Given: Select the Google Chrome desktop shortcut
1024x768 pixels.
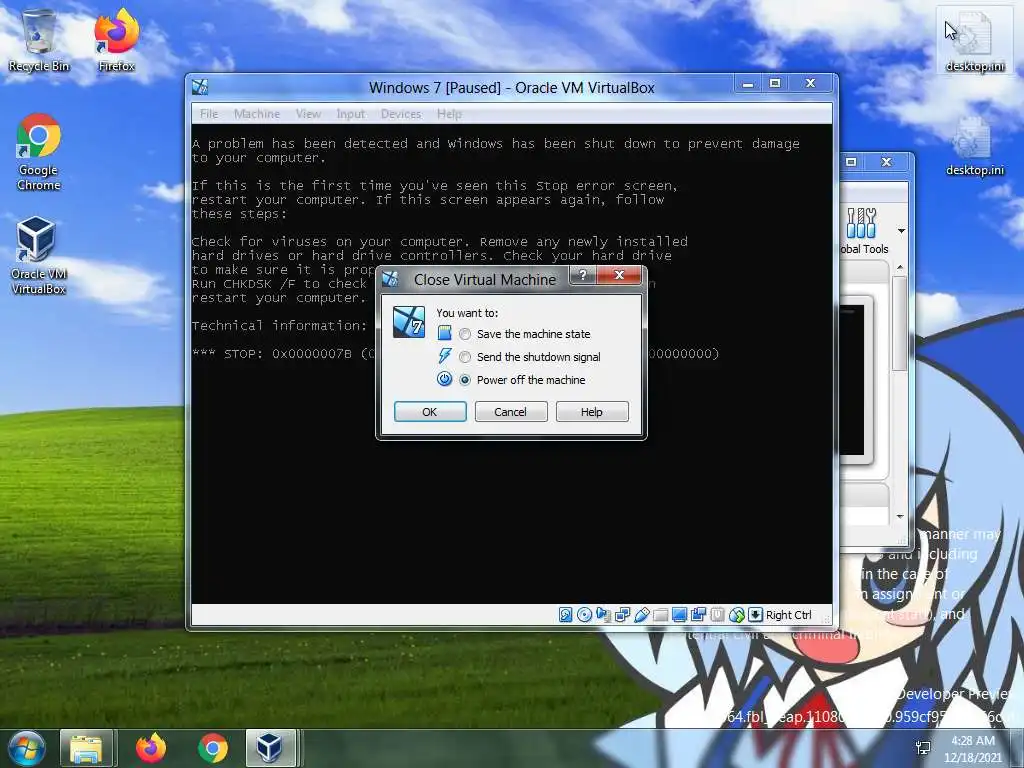Looking at the screenshot, I should pos(39,152).
